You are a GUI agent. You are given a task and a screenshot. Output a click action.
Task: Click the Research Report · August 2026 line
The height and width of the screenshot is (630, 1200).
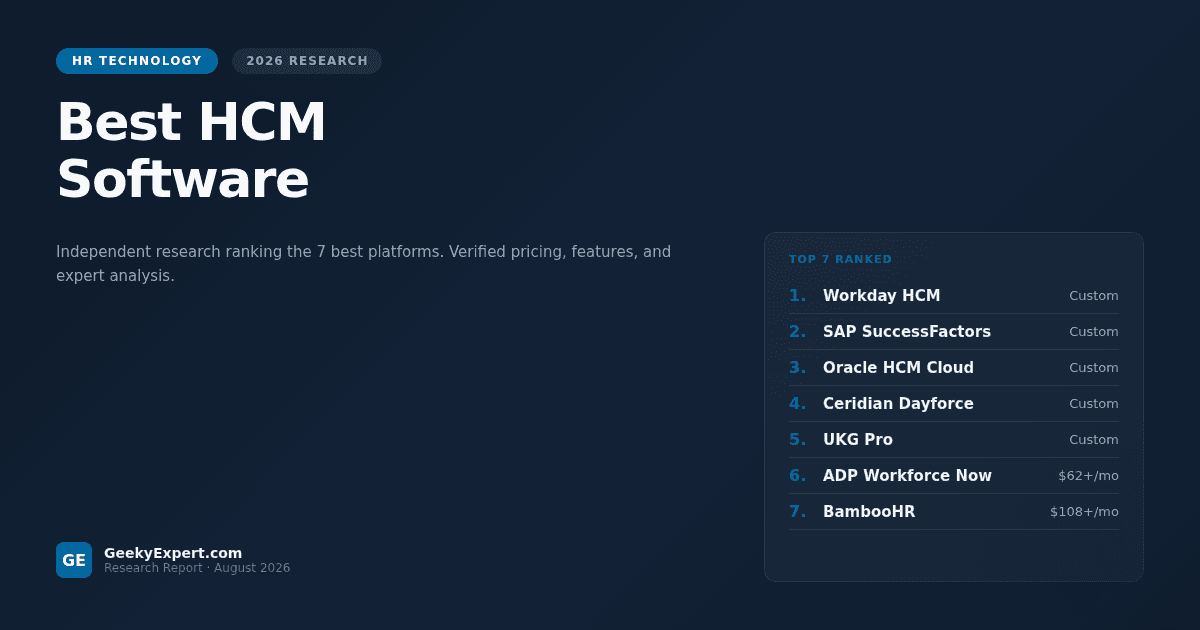(197, 568)
